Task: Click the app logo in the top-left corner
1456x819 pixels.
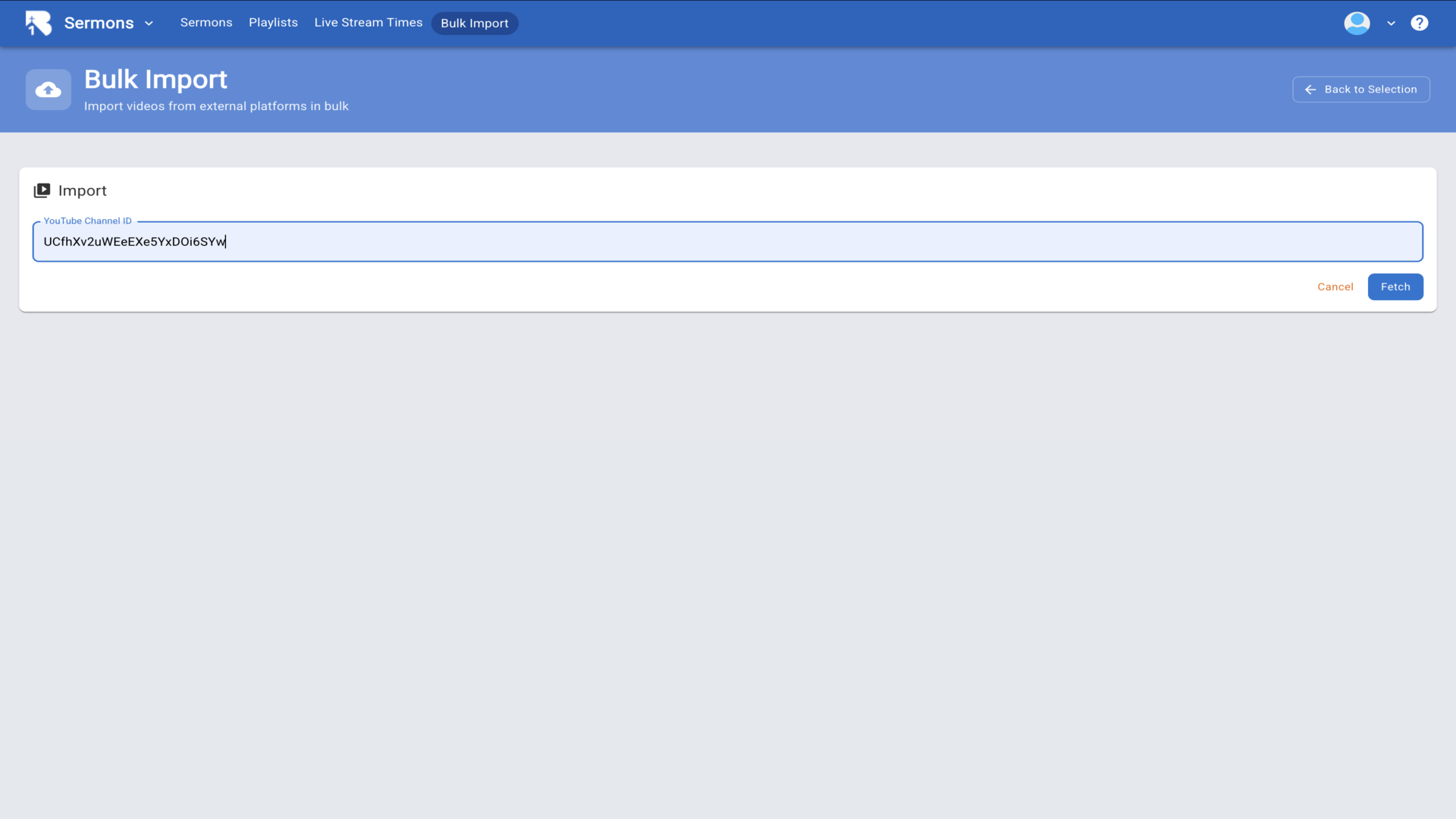Action: (38, 23)
